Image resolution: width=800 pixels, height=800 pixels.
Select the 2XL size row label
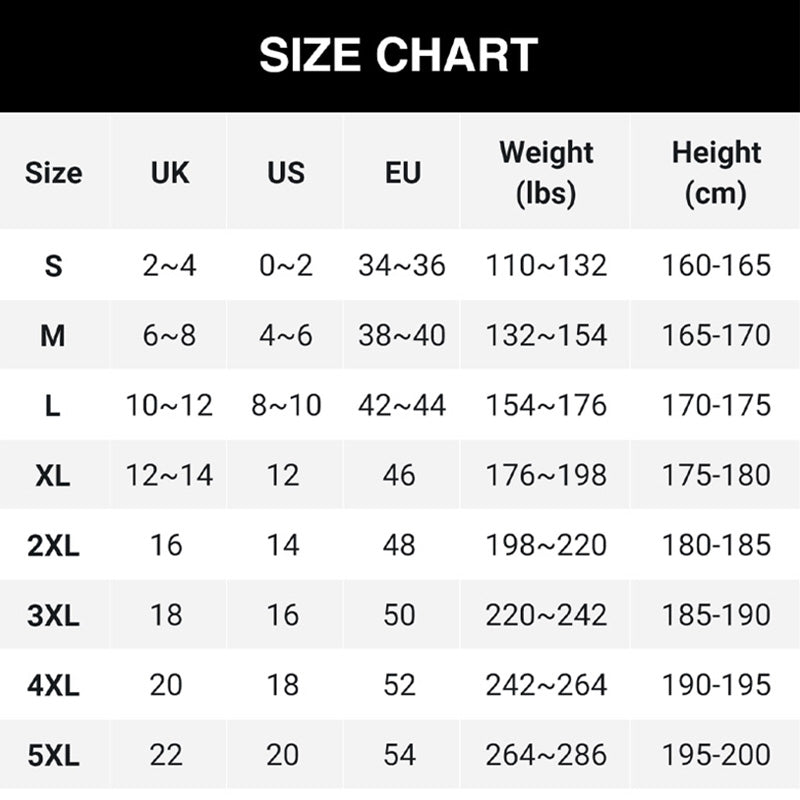coord(53,545)
